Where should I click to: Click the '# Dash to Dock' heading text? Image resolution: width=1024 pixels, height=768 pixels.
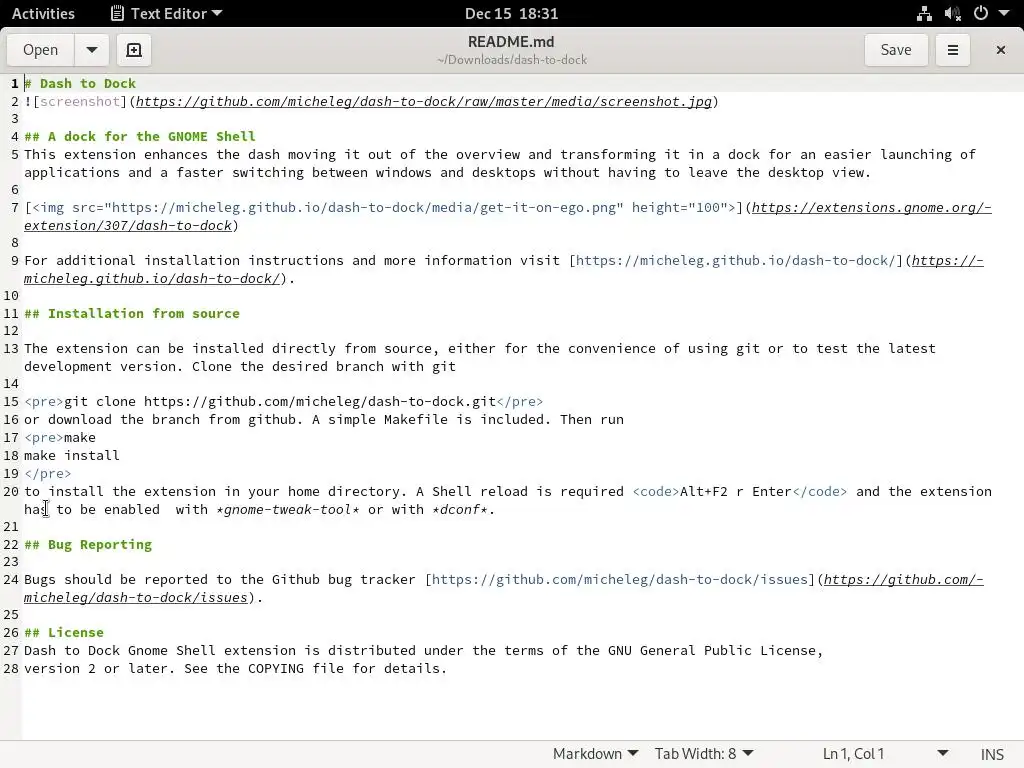click(80, 84)
